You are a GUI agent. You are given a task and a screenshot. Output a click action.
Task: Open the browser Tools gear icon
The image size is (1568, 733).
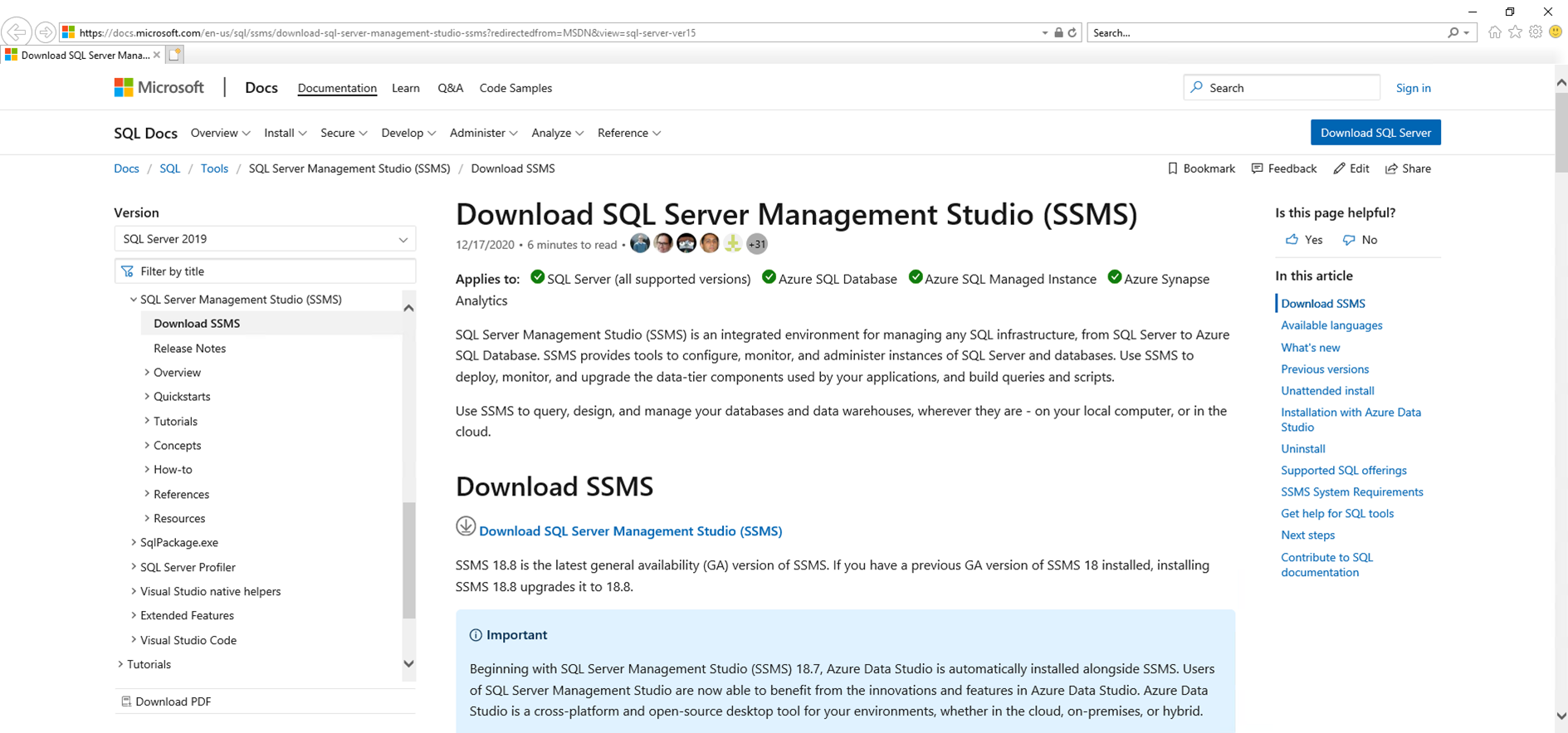coord(1536,32)
